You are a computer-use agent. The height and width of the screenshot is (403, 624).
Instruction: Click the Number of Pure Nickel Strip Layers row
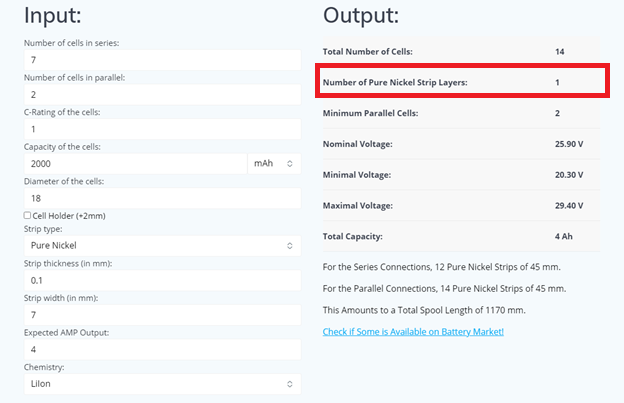tap(461, 81)
